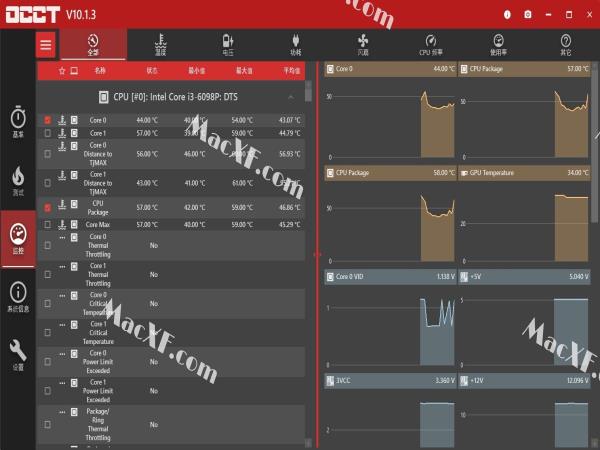Check the Core 0 Distance to TjMAX checkbox
600x450 pixels.
pos(47,154)
